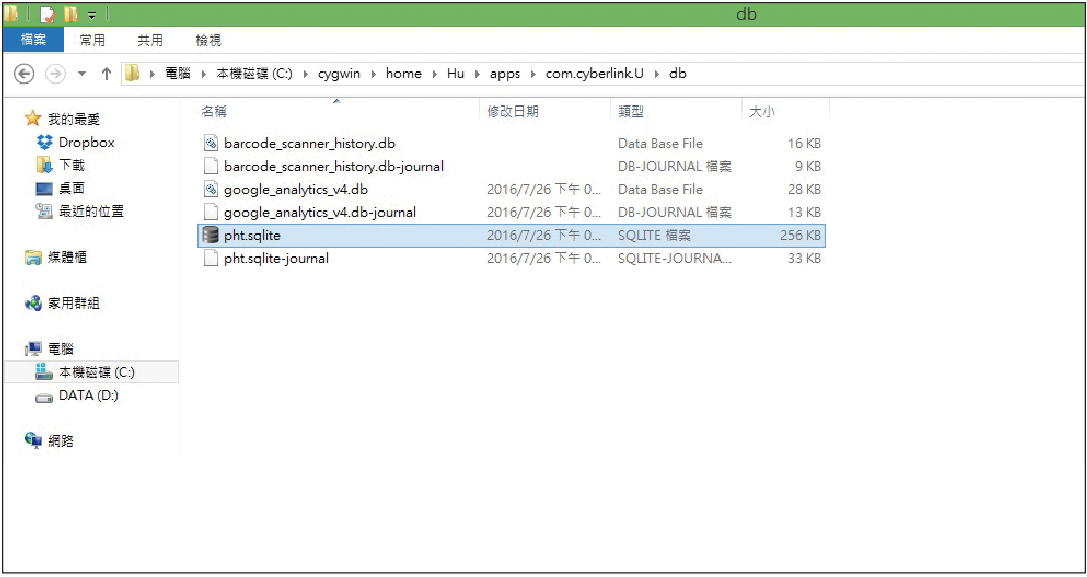The image size is (1087, 577).
Task: Select 電腦 node in navigation pane
Action: coord(61,349)
